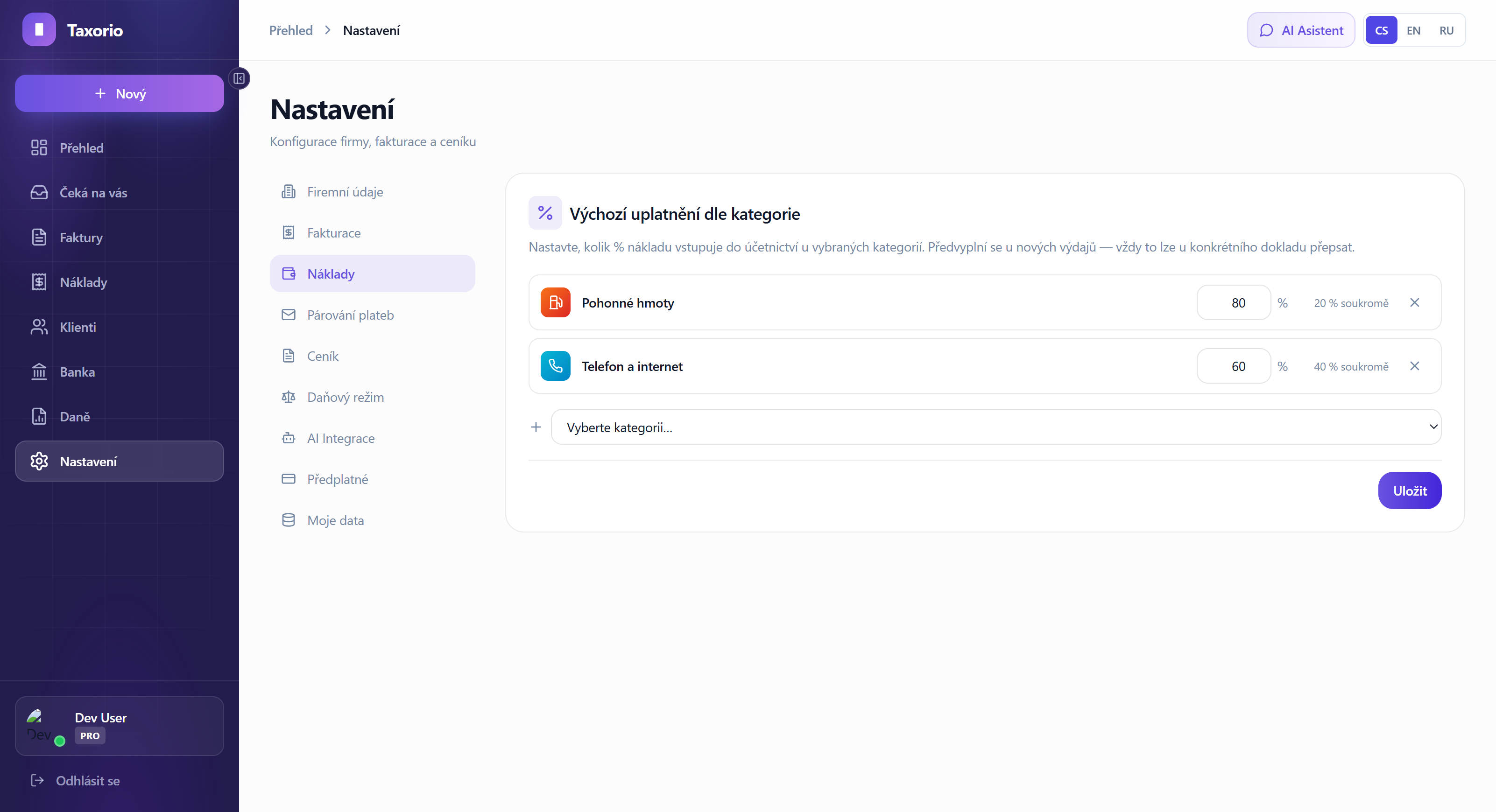1496x812 pixels.
Task: Save settings with the Uložit button
Action: pos(1410,490)
